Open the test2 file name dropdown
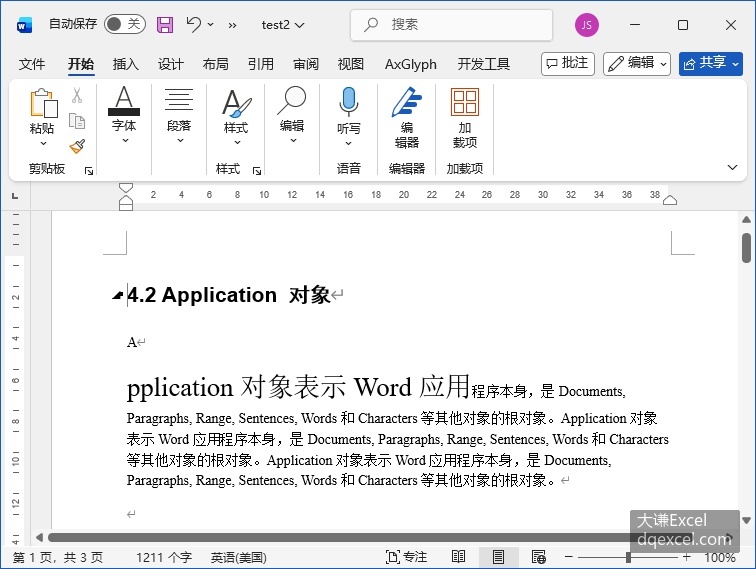This screenshot has width=756, height=569. click(x=283, y=25)
